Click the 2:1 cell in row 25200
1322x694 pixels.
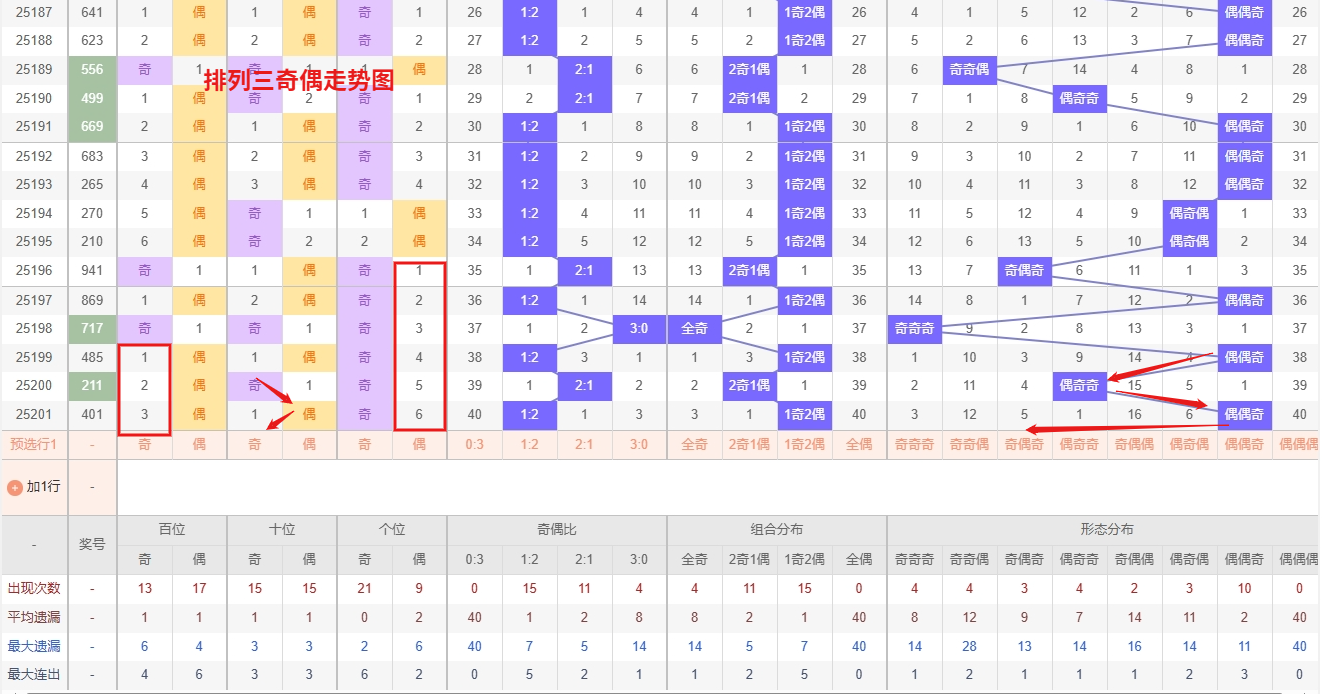[x=585, y=385]
